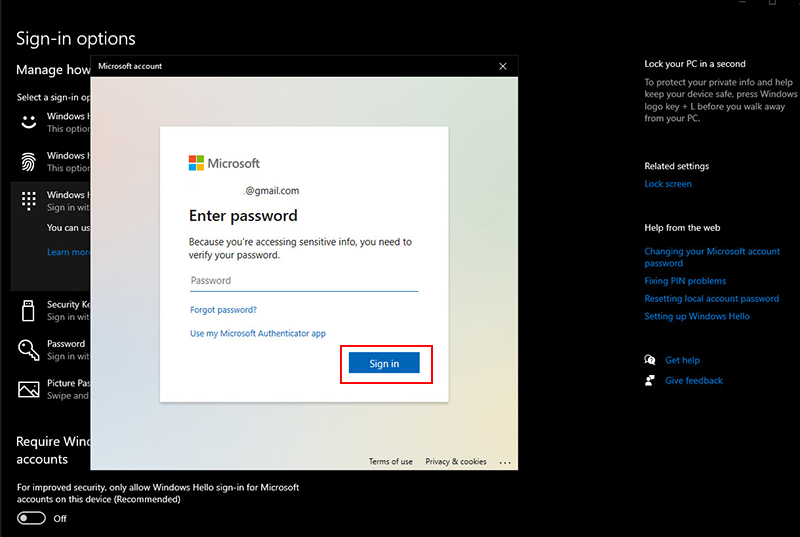The width and height of the screenshot is (800, 537).
Task: Select Security Key USB icon
Action: tap(28, 311)
